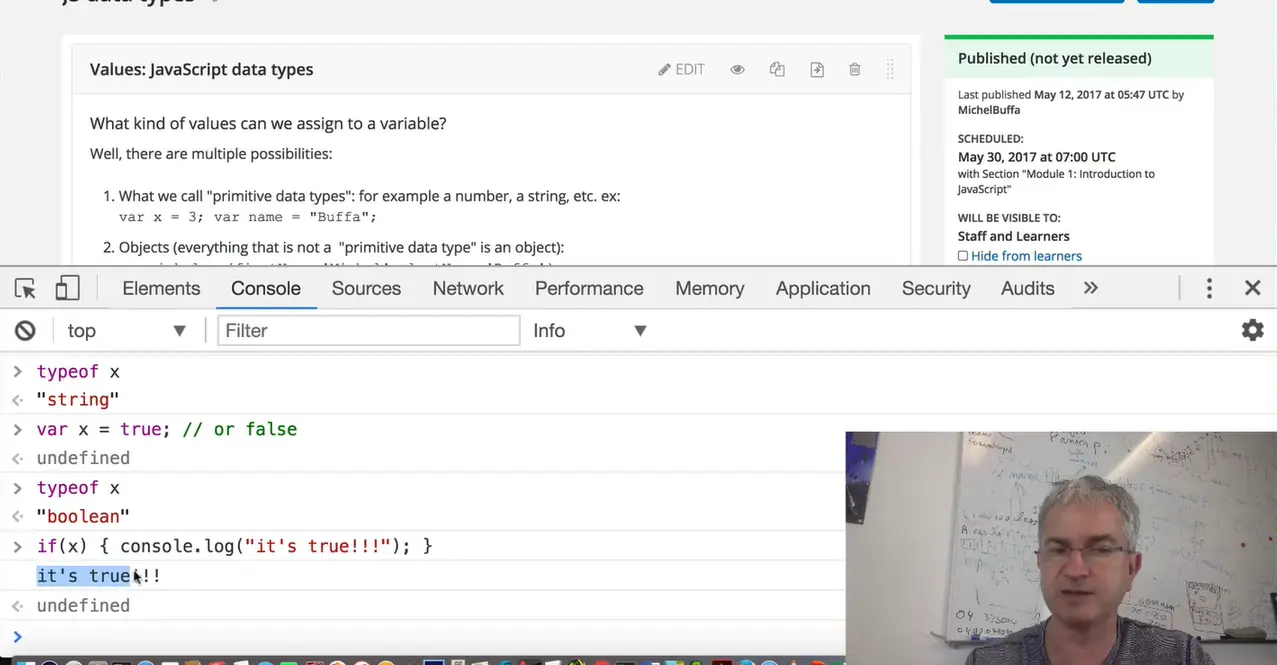Open the Application tab

coord(823,288)
